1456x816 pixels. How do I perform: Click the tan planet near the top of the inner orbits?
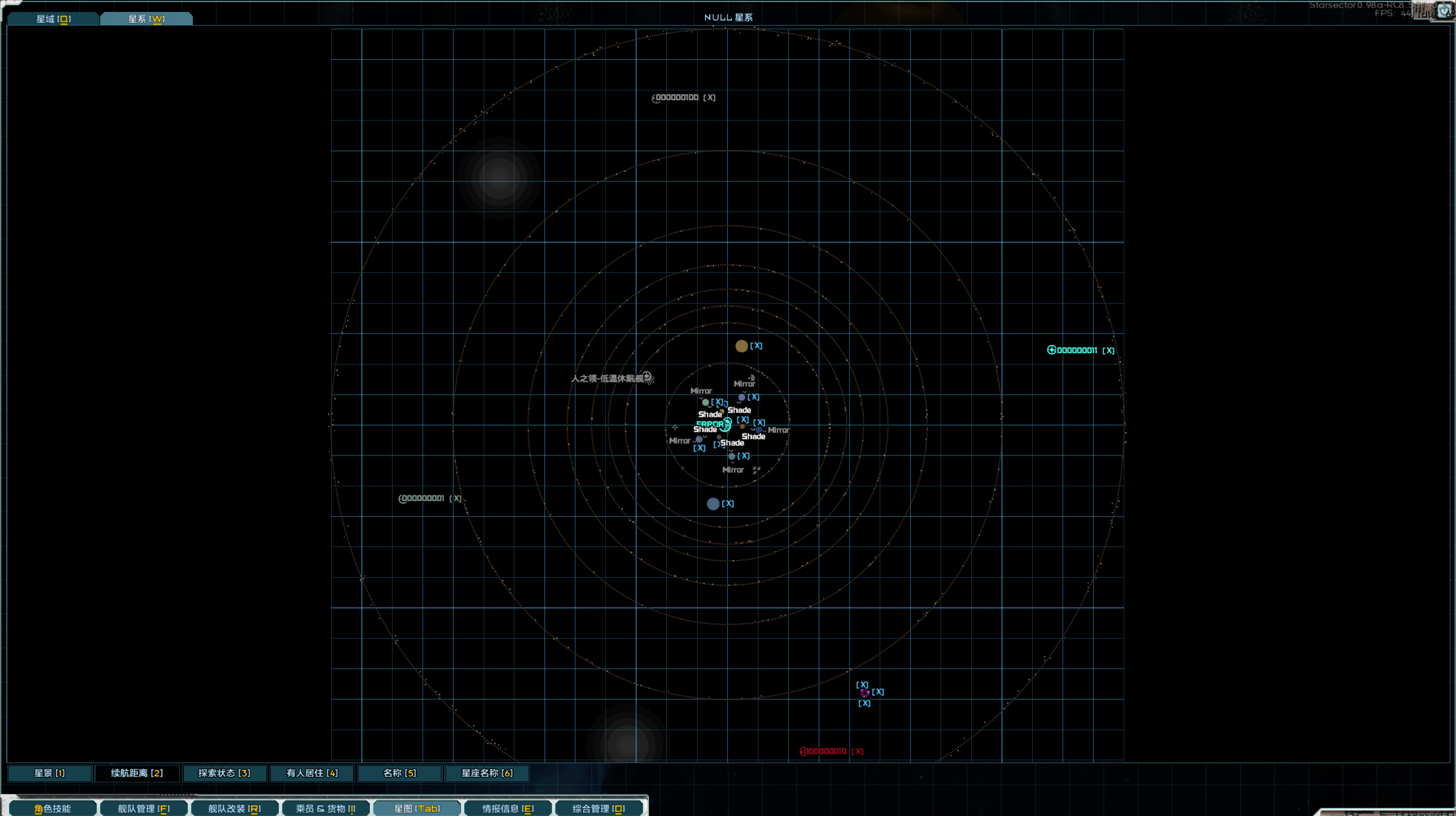click(741, 346)
